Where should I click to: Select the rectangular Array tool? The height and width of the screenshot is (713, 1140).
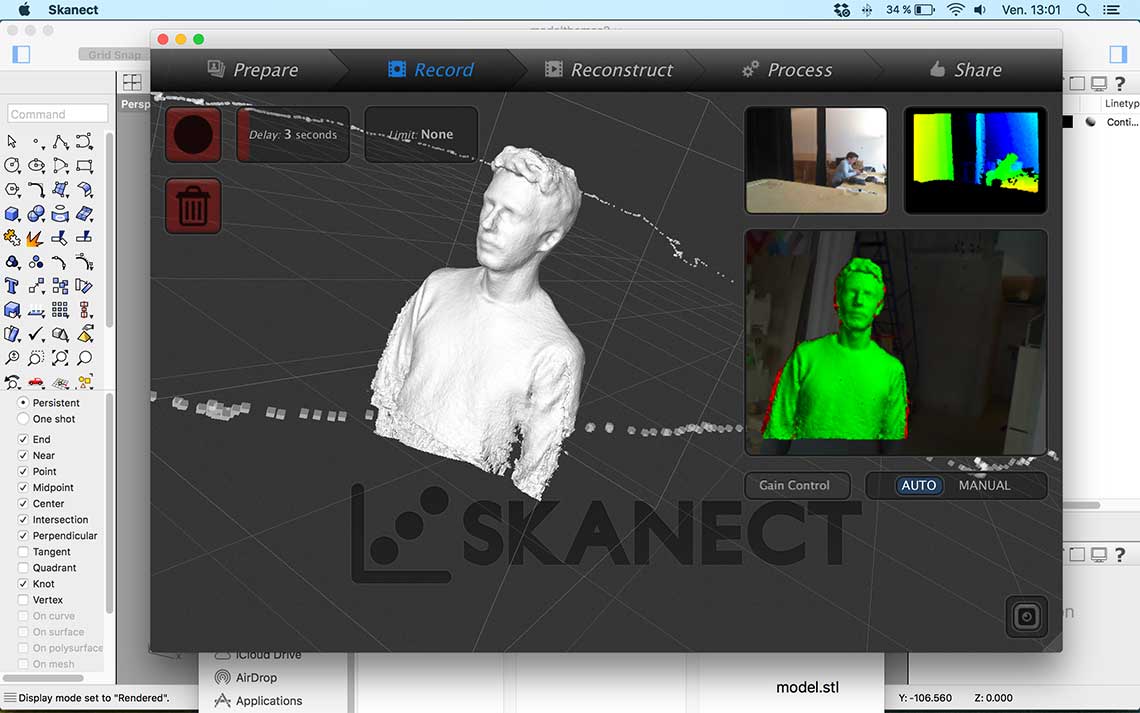pyautogui.click(x=60, y=310)
